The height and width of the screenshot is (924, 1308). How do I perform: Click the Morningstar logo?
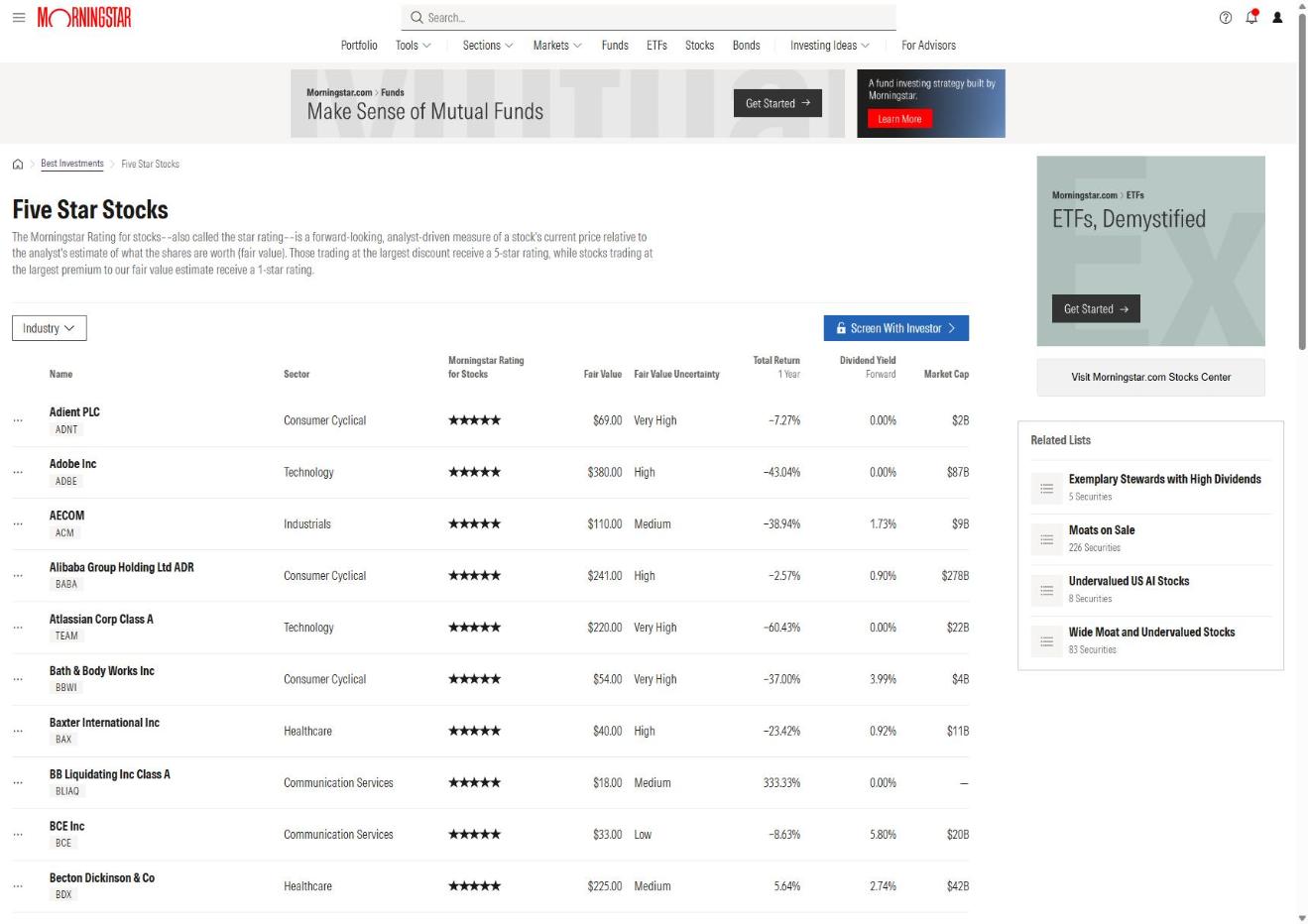tap(84, 18)
